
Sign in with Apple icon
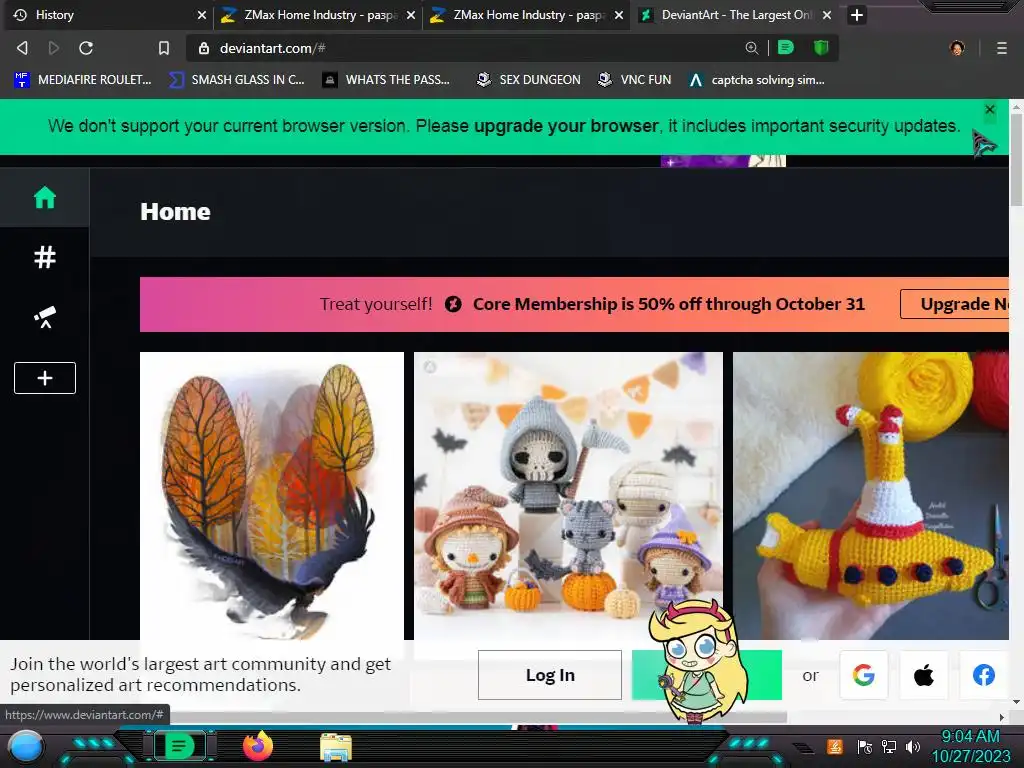(x=923, y=675)
